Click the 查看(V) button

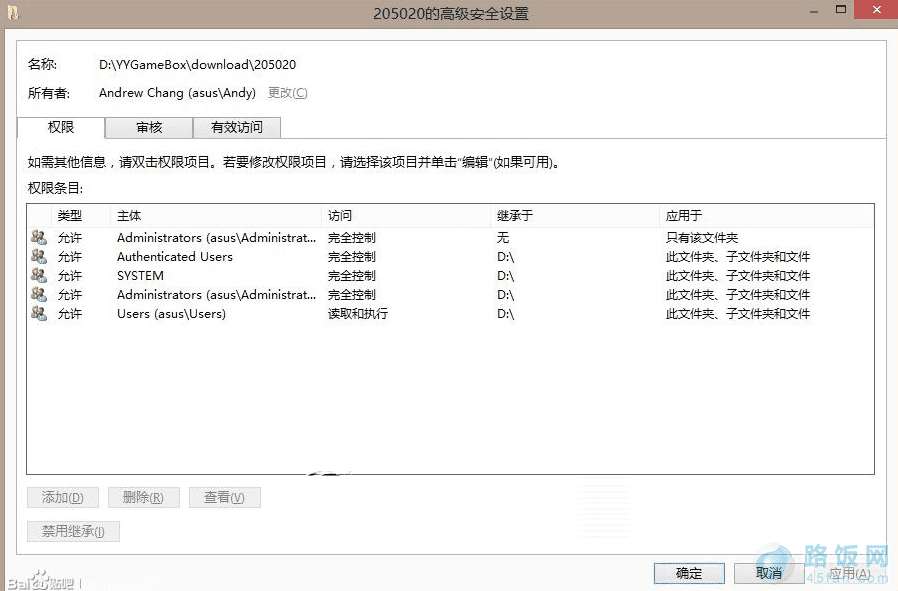click(224, 498)
